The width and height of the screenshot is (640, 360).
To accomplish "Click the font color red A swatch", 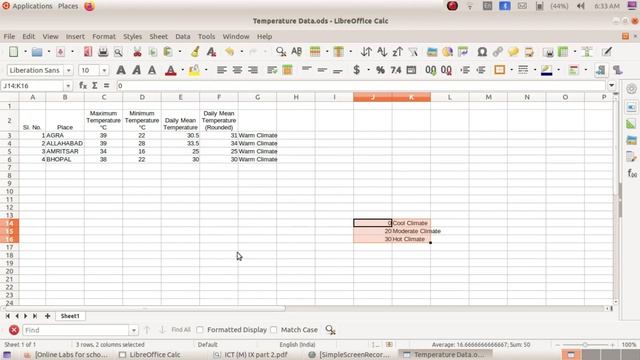I will click(171, 70).
